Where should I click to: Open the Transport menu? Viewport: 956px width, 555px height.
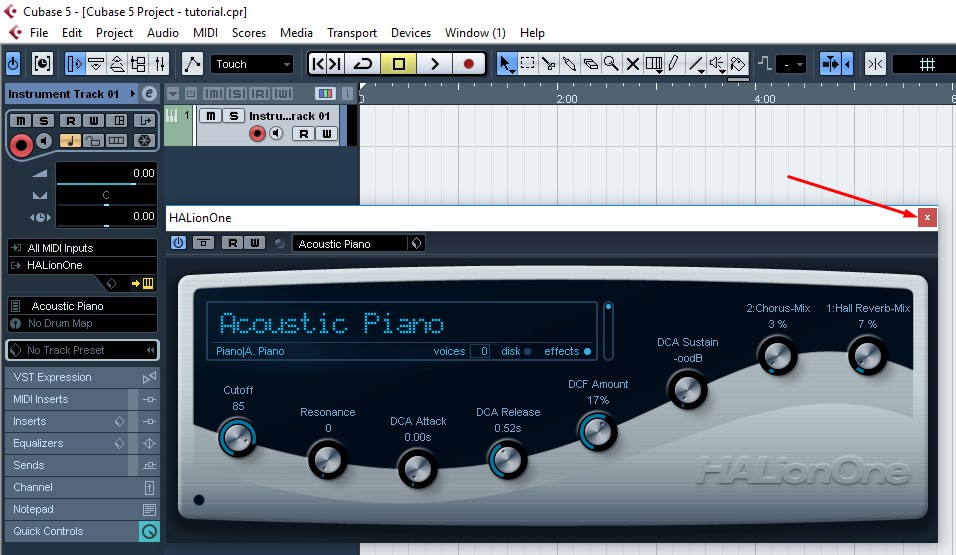(x=352, y=33)
